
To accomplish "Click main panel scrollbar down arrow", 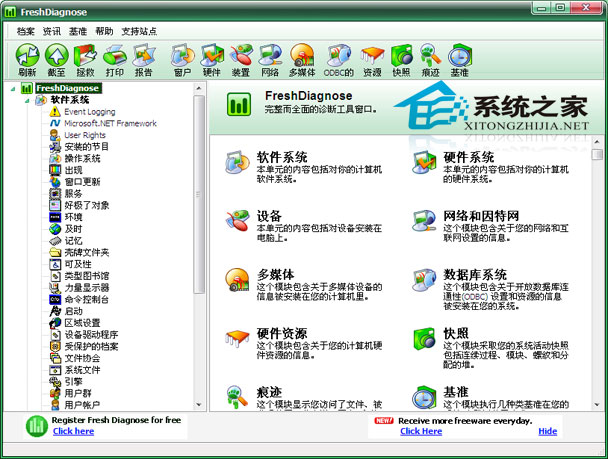I will [x=597, y=405].
